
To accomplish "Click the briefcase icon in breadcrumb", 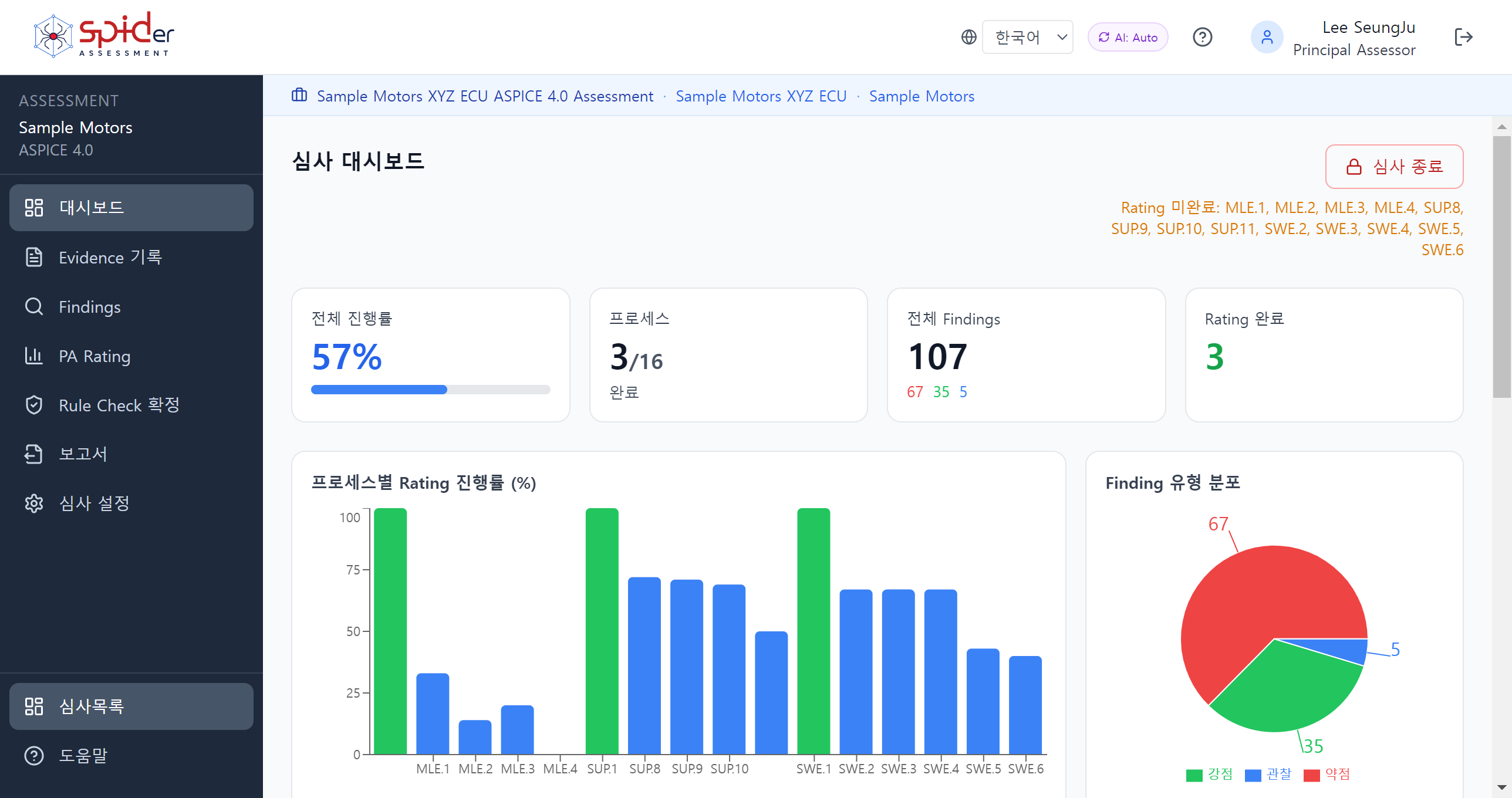I will coord(299,95).
